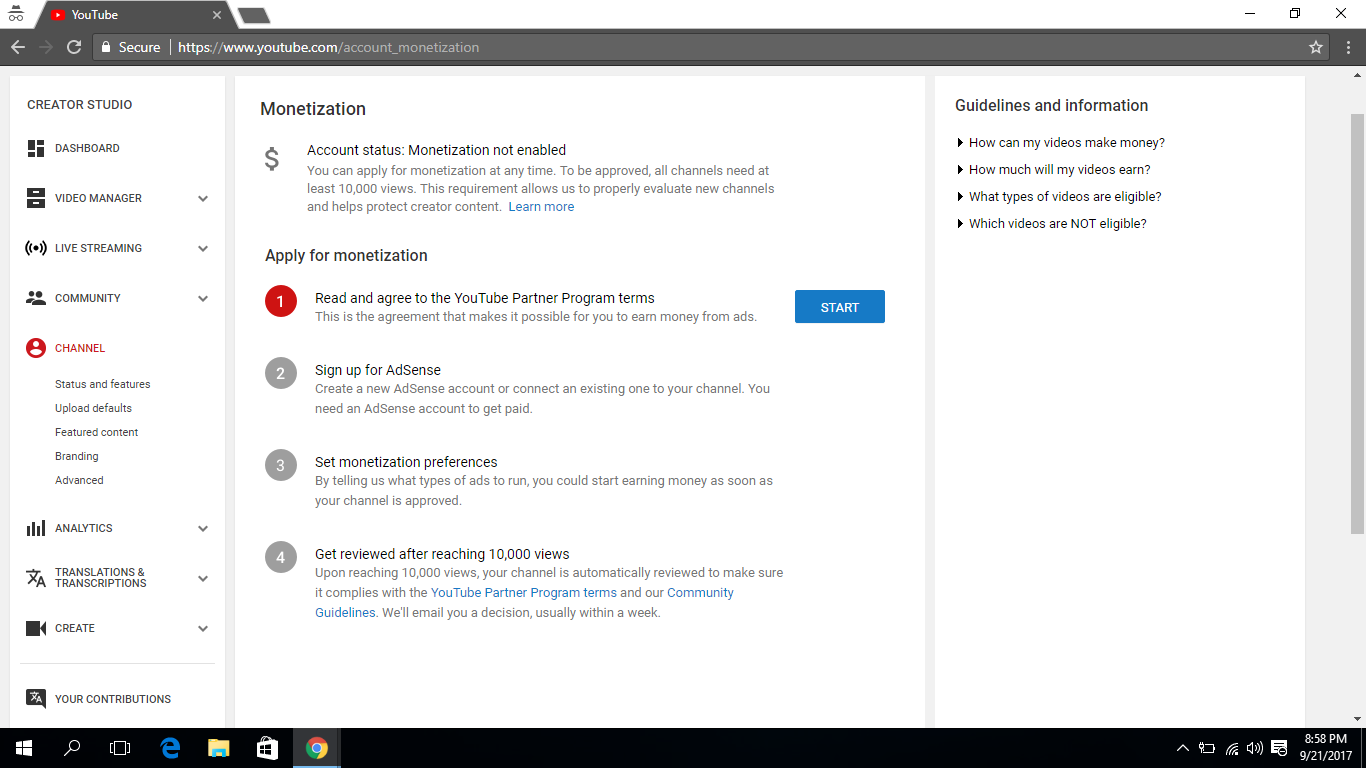The image size is (1366, 768).
Task: Click the red step 1 circle
Action: coord(281,301)
